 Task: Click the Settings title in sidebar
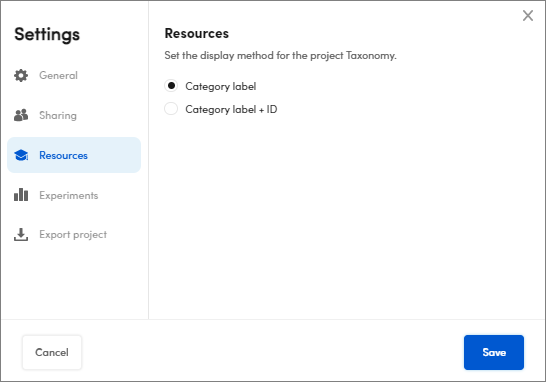[x=47, y=34]
